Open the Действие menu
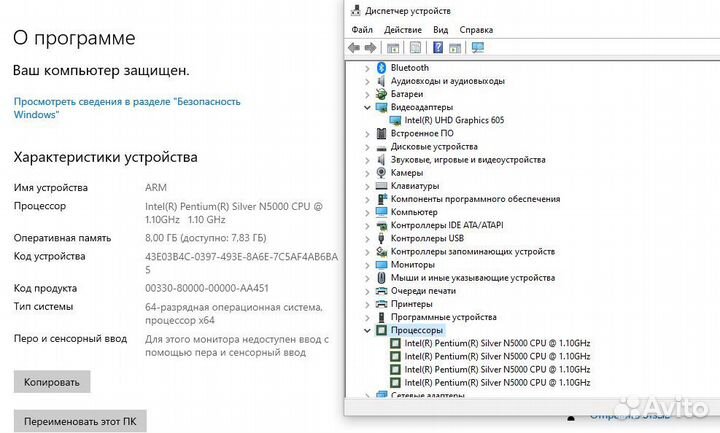The image size is (720, 433). [403, 30]
